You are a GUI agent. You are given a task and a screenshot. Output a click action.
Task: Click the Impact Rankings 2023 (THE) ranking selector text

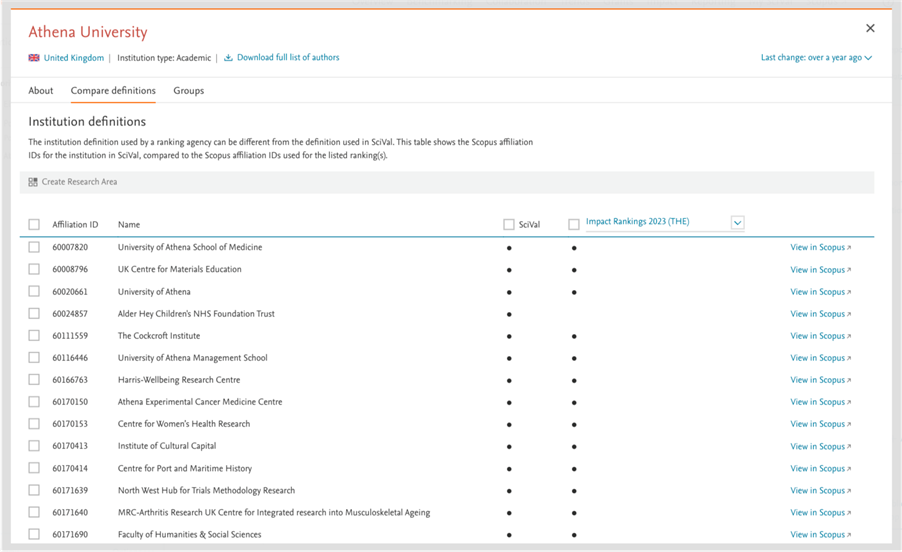(637, 221)
